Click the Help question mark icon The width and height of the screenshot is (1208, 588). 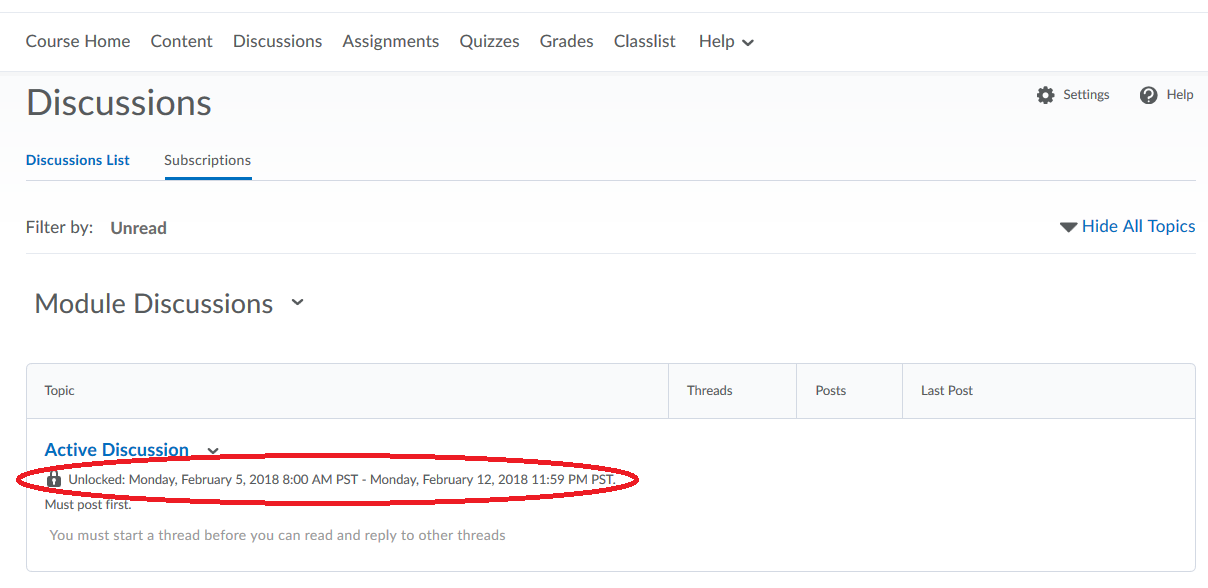coord(1148,94)
